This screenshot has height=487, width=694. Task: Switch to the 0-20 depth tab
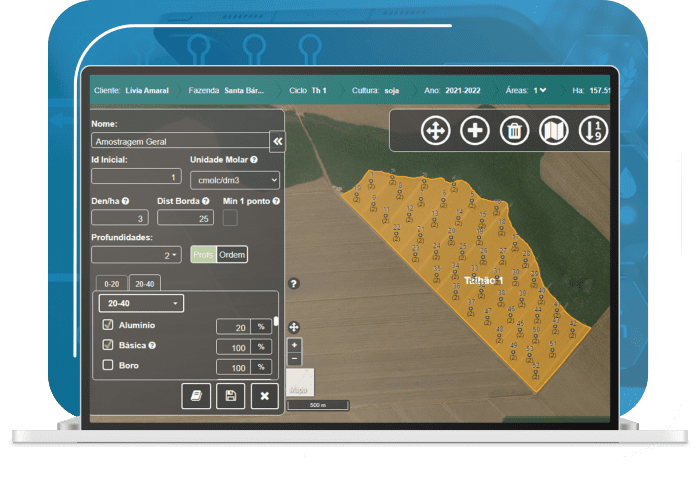tap(112, 284)
